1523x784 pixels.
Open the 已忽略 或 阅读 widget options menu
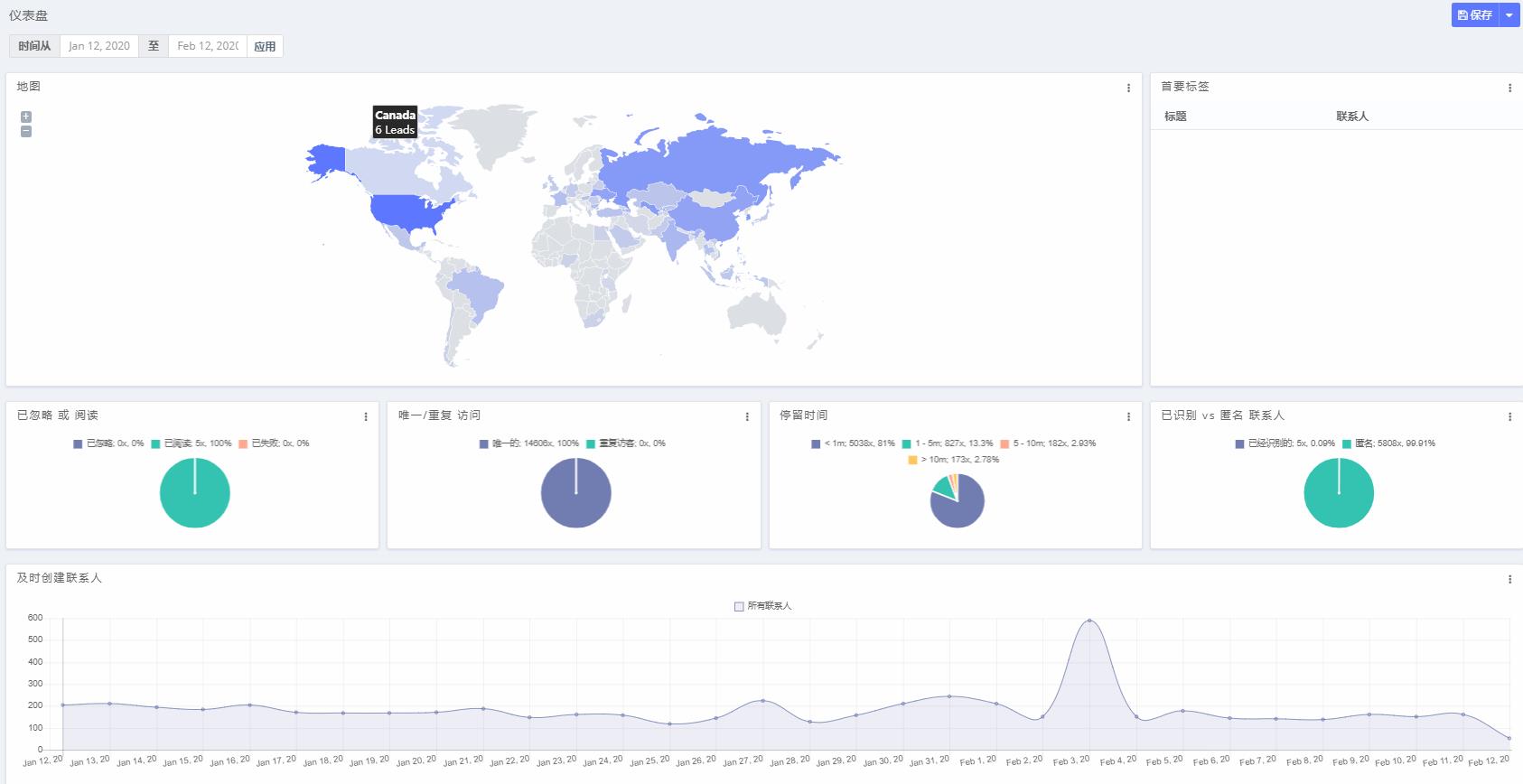pyautogui.click(x=366, y=417)
